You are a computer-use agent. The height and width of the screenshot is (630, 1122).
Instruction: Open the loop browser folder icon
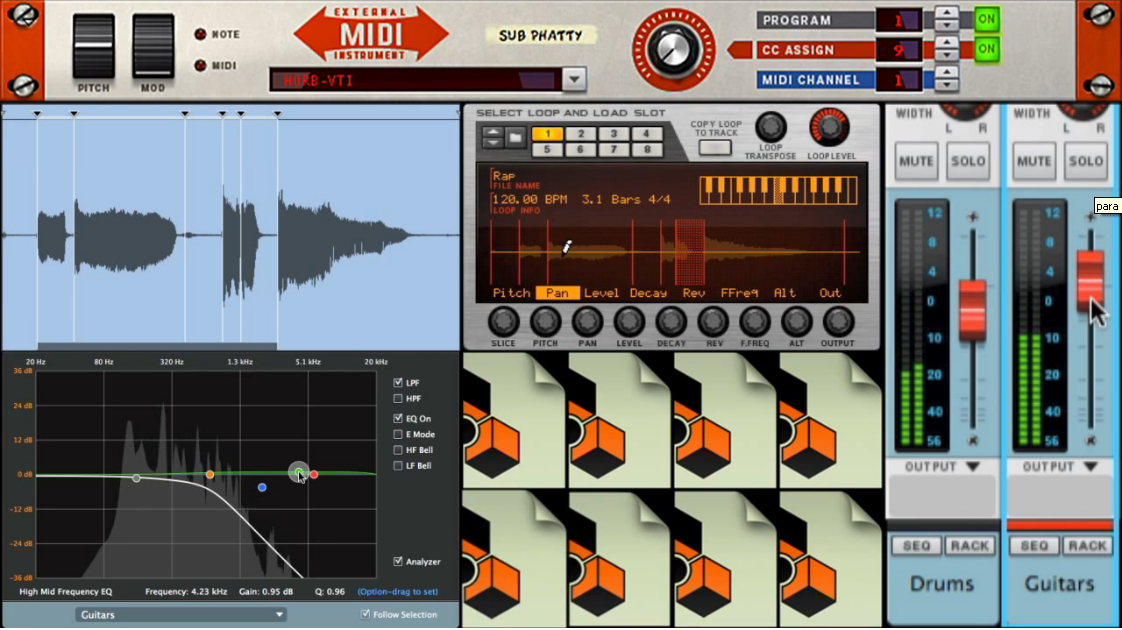pos(515,137)
